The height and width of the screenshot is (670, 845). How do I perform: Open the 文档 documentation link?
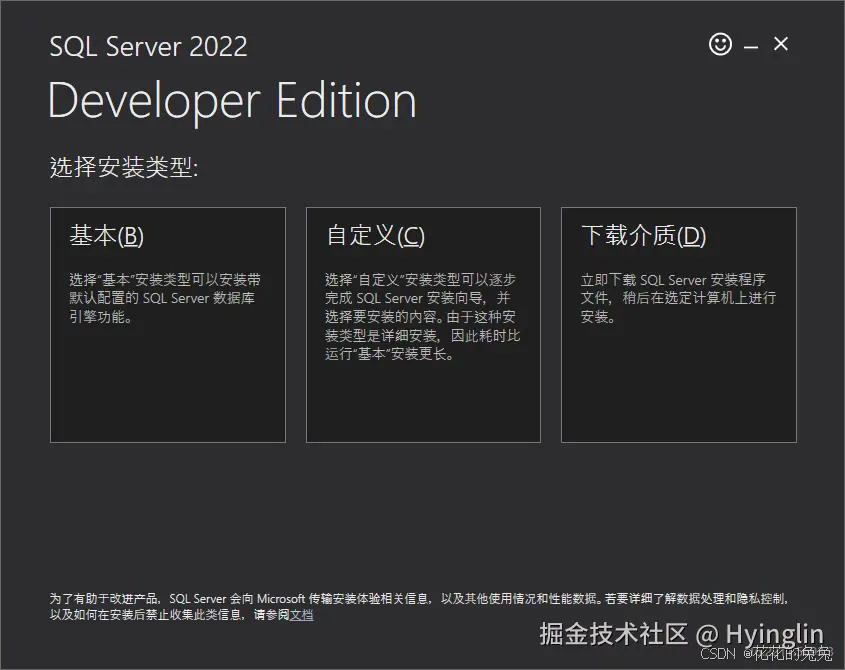301,615
